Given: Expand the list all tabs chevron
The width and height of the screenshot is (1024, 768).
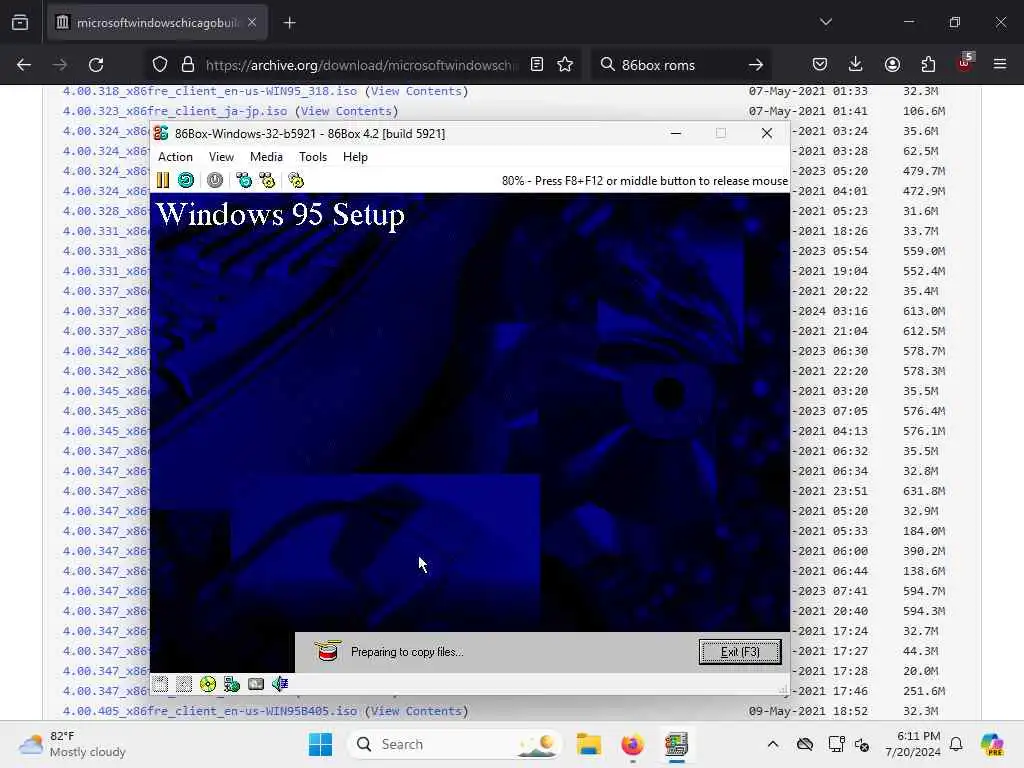Looking at the screenshot, I should tap(826, 22).
